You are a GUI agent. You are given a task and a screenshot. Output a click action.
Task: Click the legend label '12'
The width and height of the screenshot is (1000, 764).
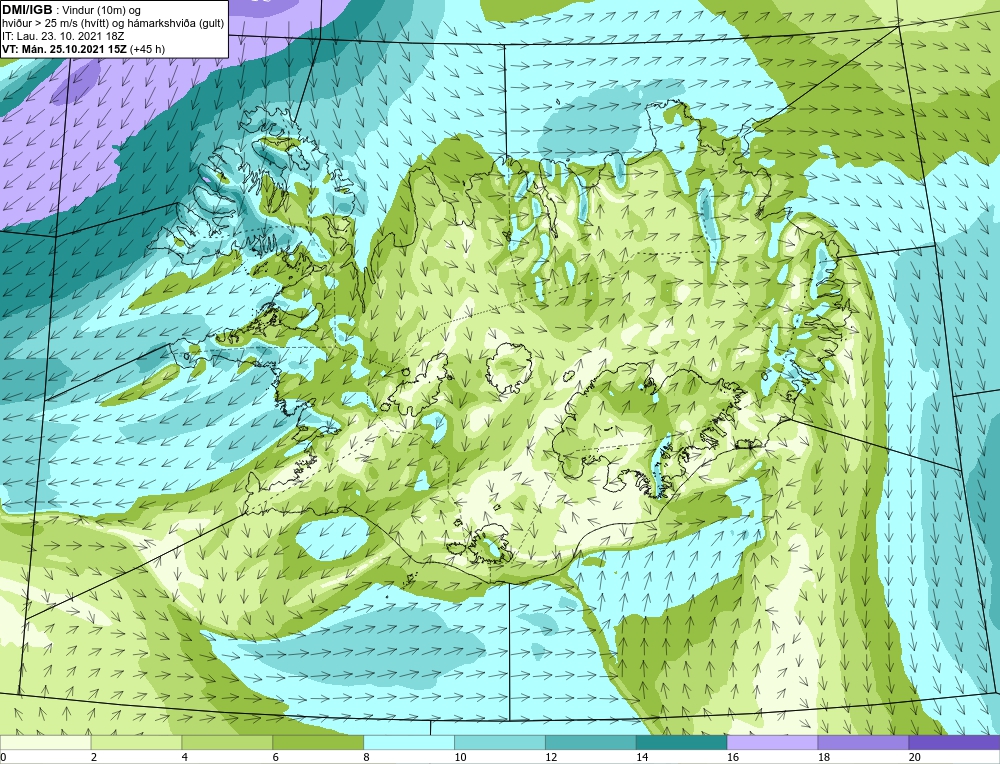551,757
